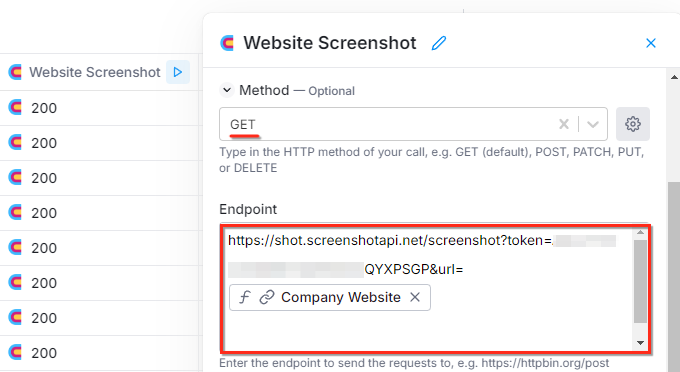The width and height of the screenshot is (680, 372).
Task: Click link icon in Company Website chip
Action: (x=267, y=297)
